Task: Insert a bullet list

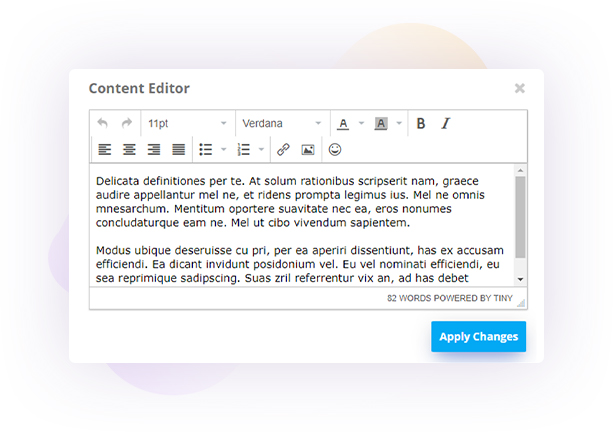Action: [206, 149]
